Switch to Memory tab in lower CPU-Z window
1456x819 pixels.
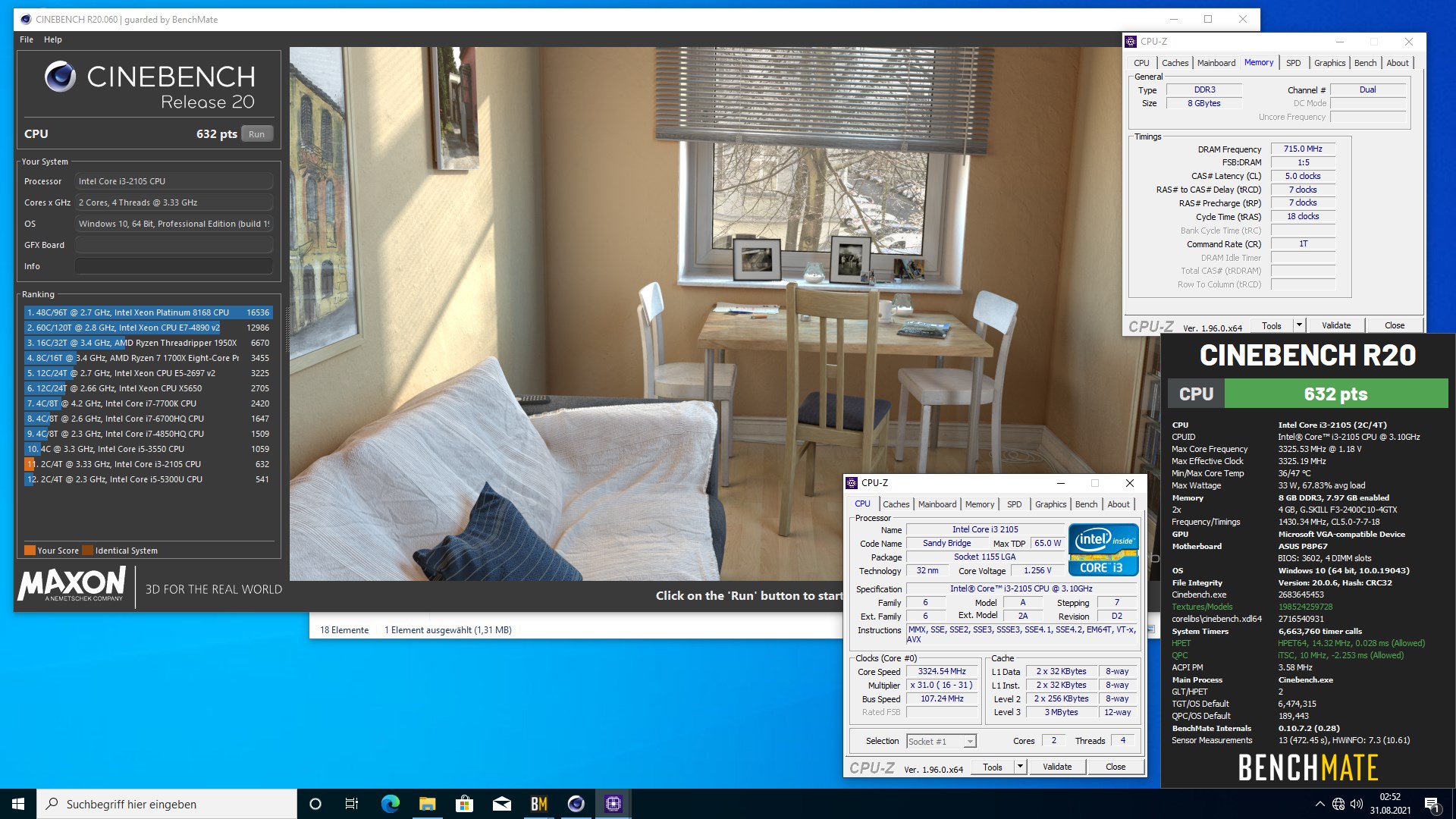coord(980,504)
